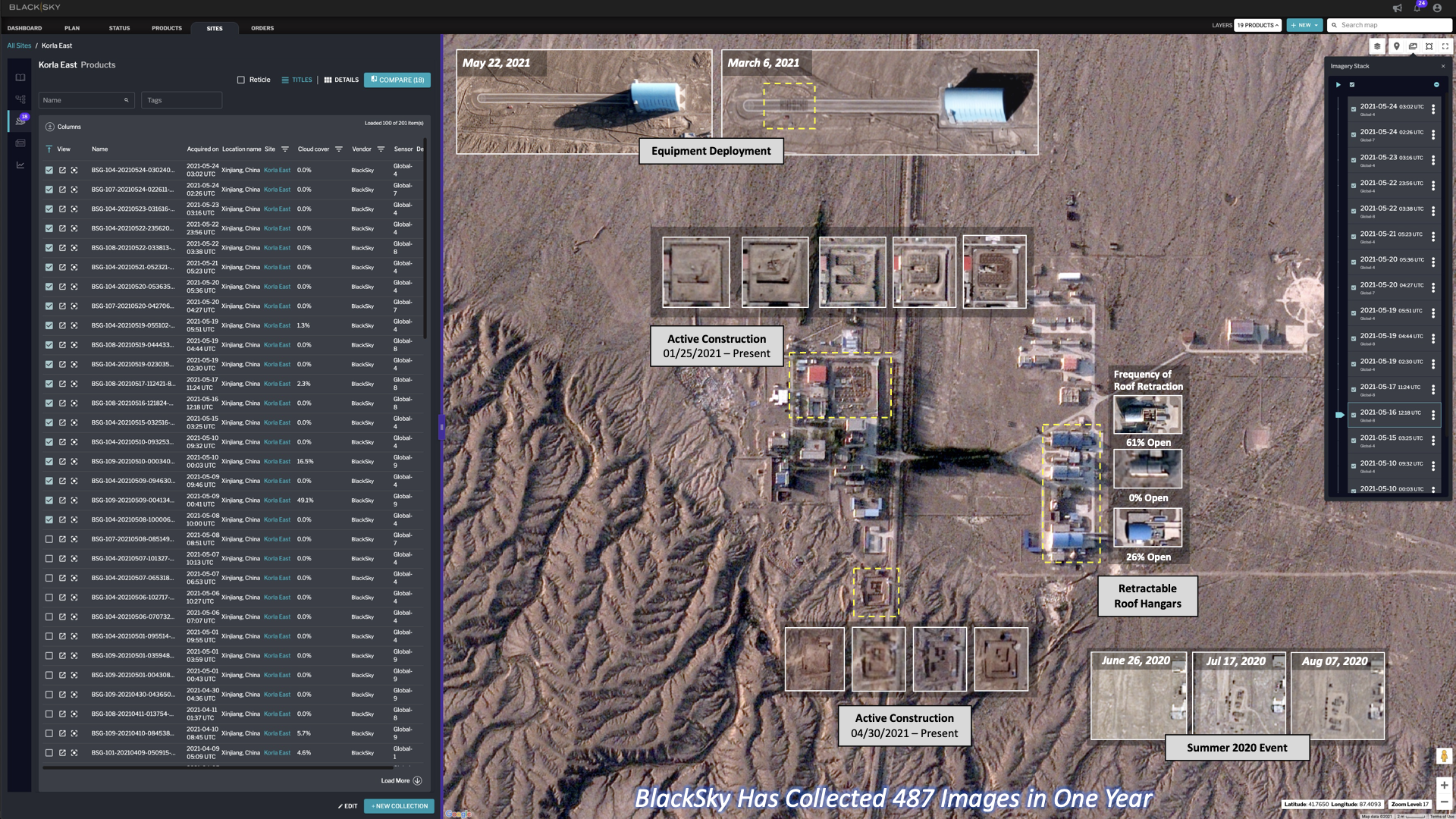The width and height of the screenshot is (1456, 819).
Task: Zoom out the map with minus button
Action: pos(1444,802)
